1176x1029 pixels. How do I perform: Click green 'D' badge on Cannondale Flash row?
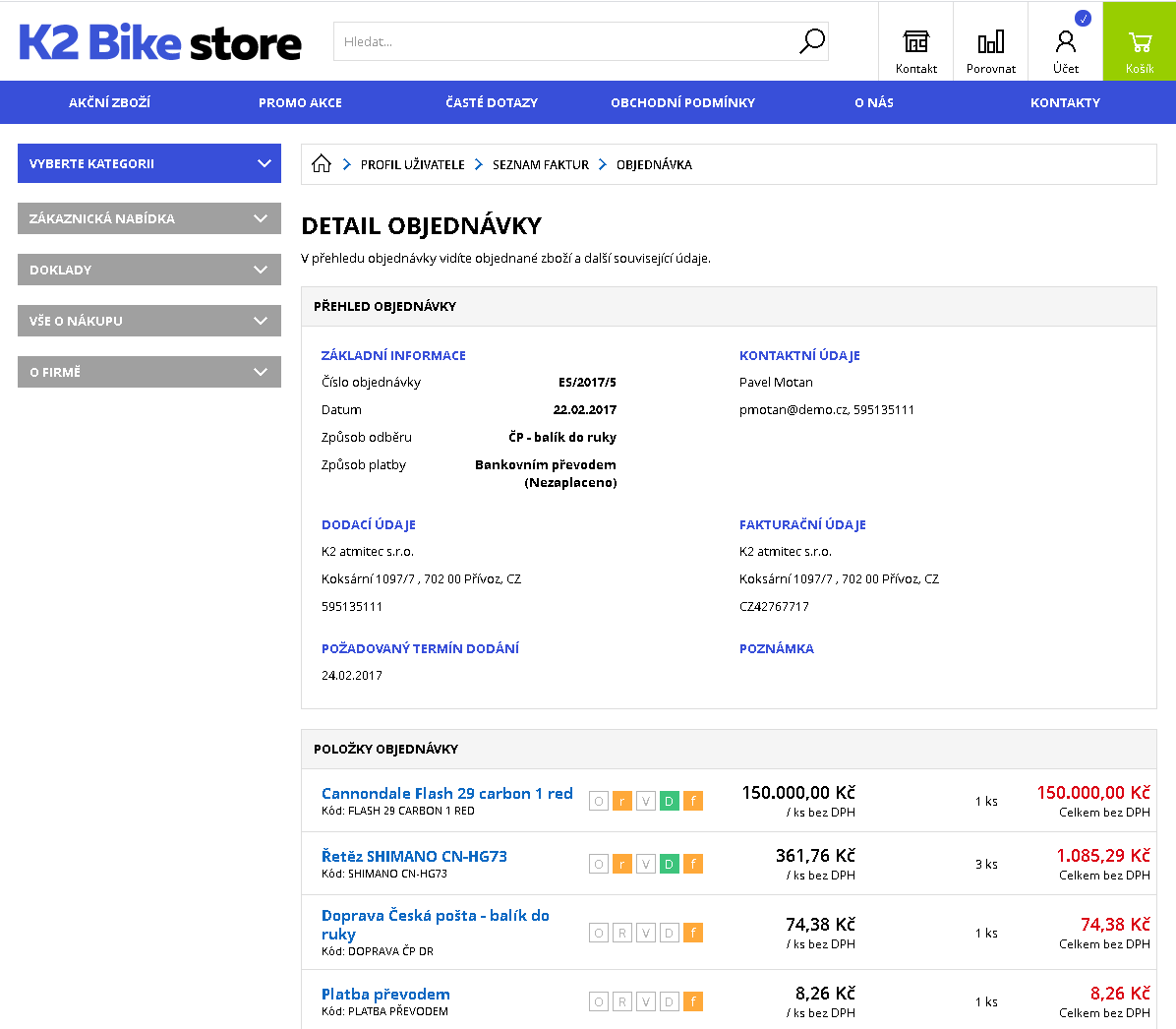670,801
